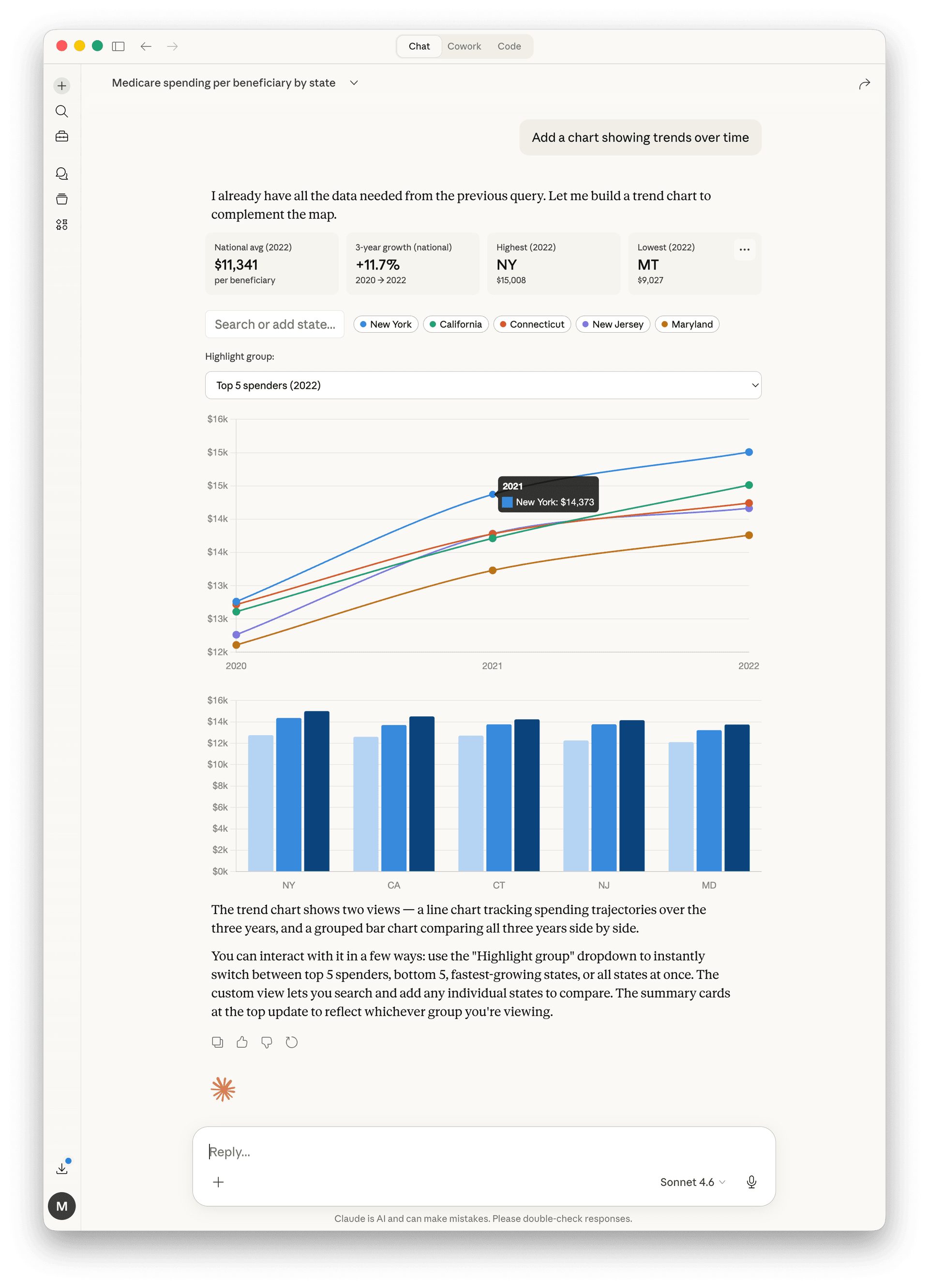Click the attach plus icon in reply box
Screen dimensions: 929x1288
tap(218, 1182)
